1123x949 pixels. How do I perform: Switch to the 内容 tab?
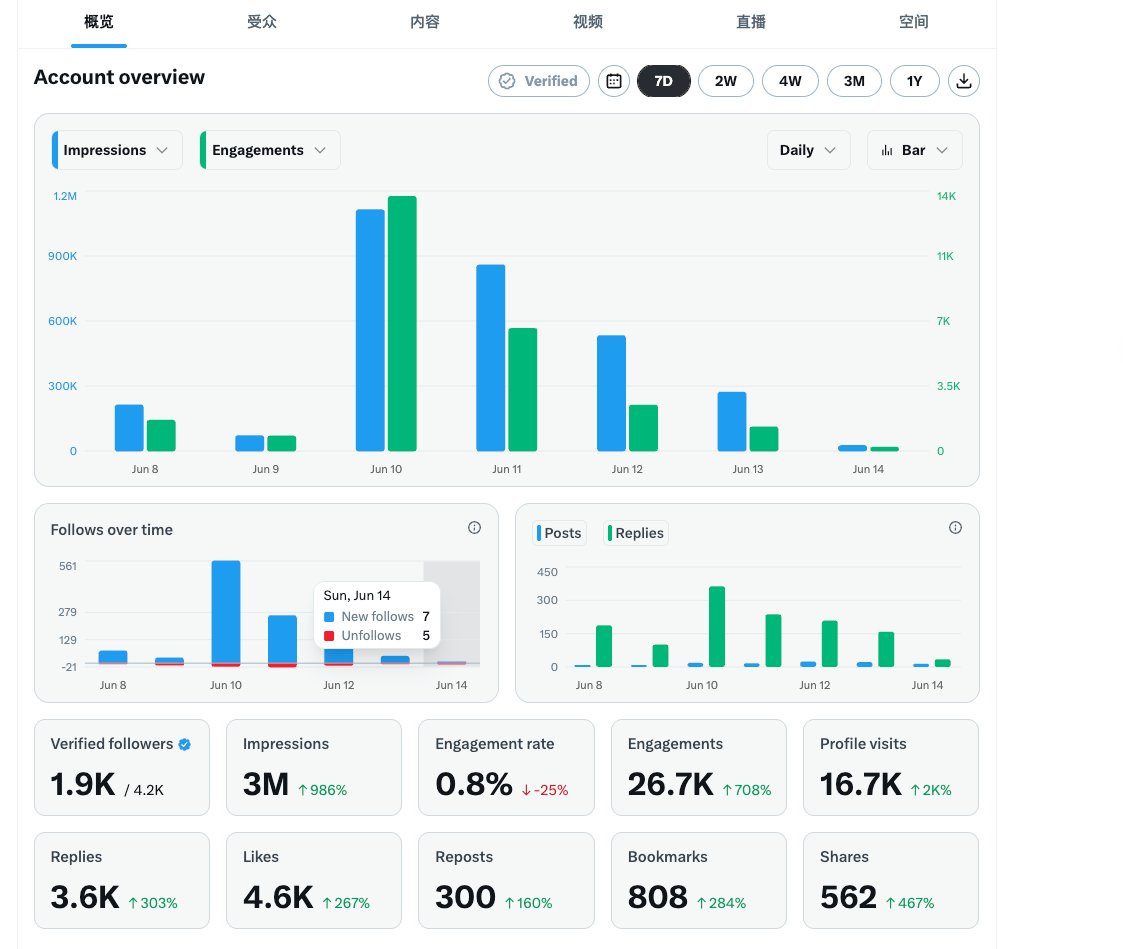tap(425, 22)
